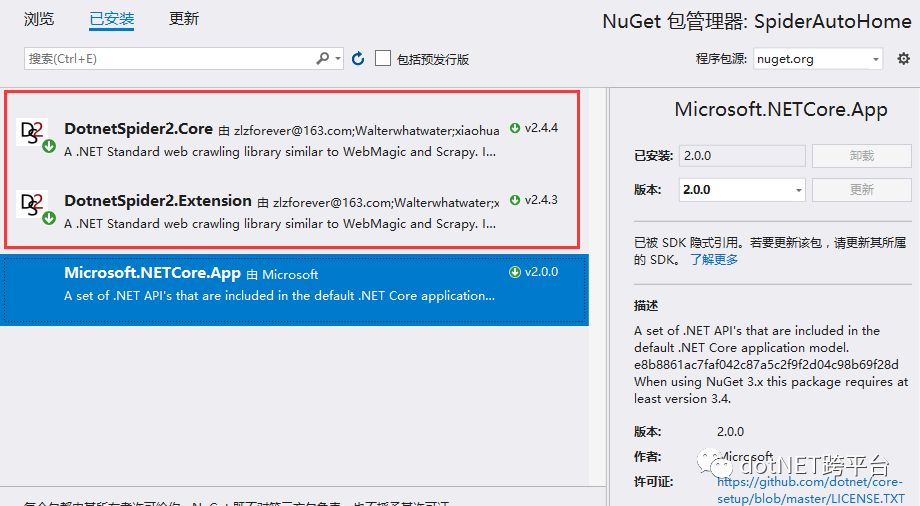
Task: Click the magnifier search icon
Action: [323, 59]
